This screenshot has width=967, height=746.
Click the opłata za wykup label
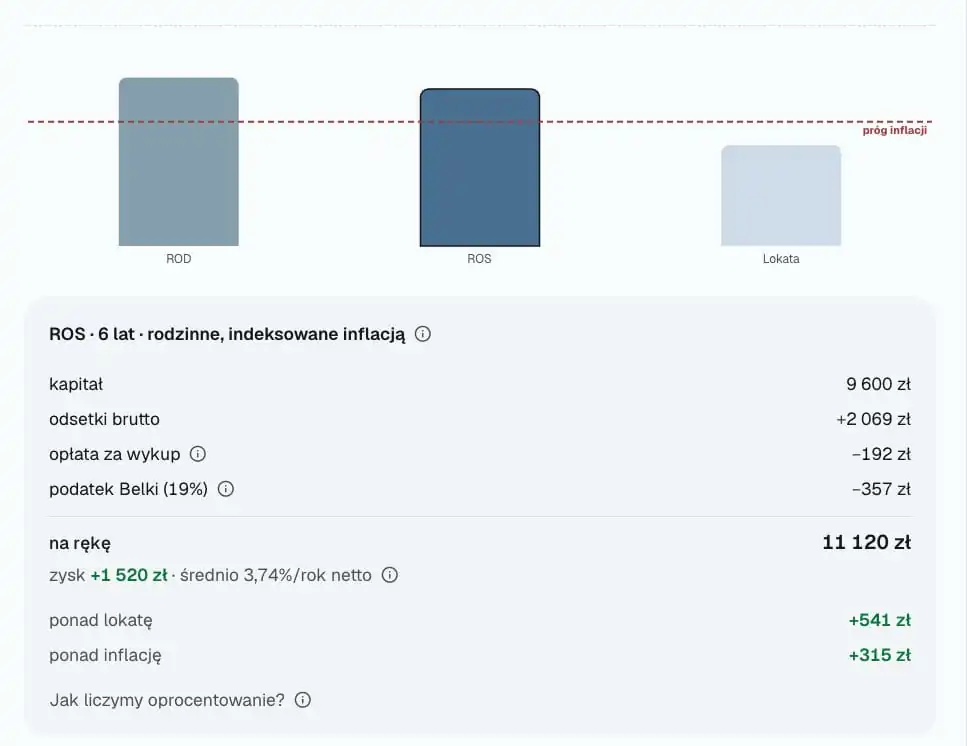115,454
